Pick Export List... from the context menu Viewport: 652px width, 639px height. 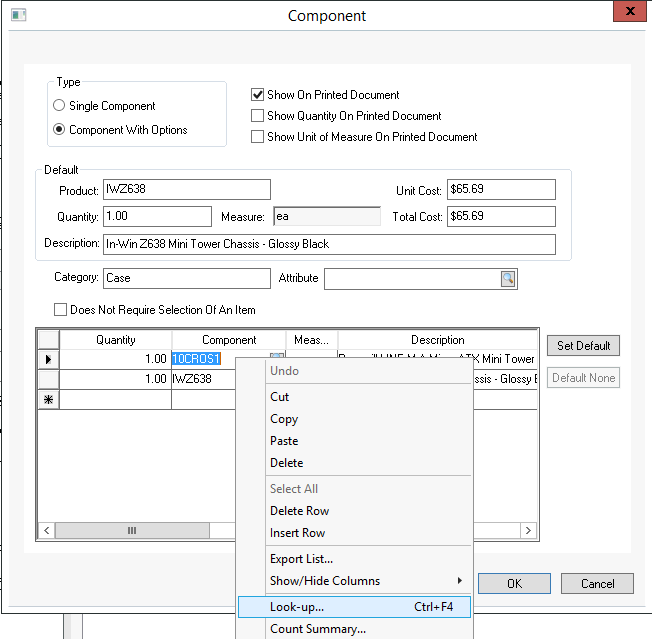click(x=301, y=559)
